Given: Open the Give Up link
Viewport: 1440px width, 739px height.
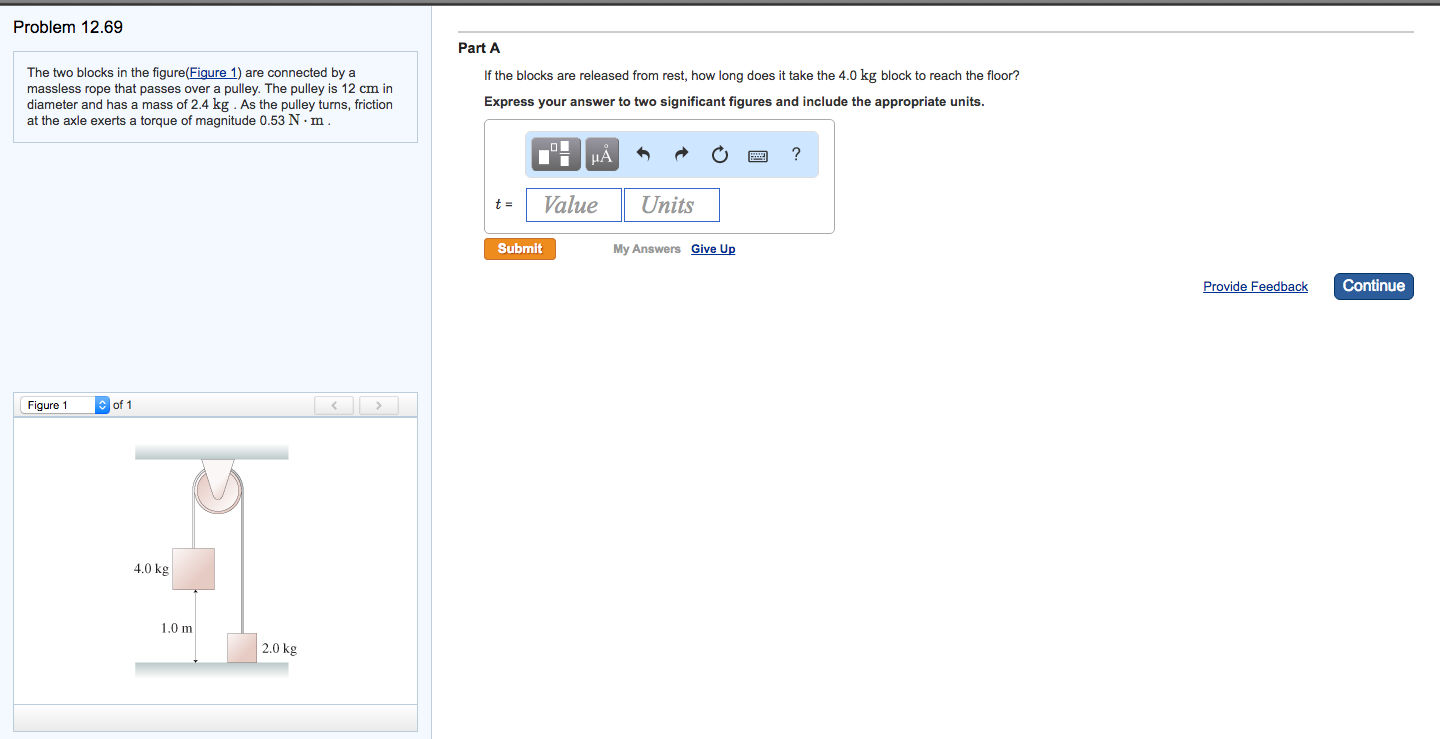Looking at the screenshot, I should pyautogui.click(x=713, y=249).
